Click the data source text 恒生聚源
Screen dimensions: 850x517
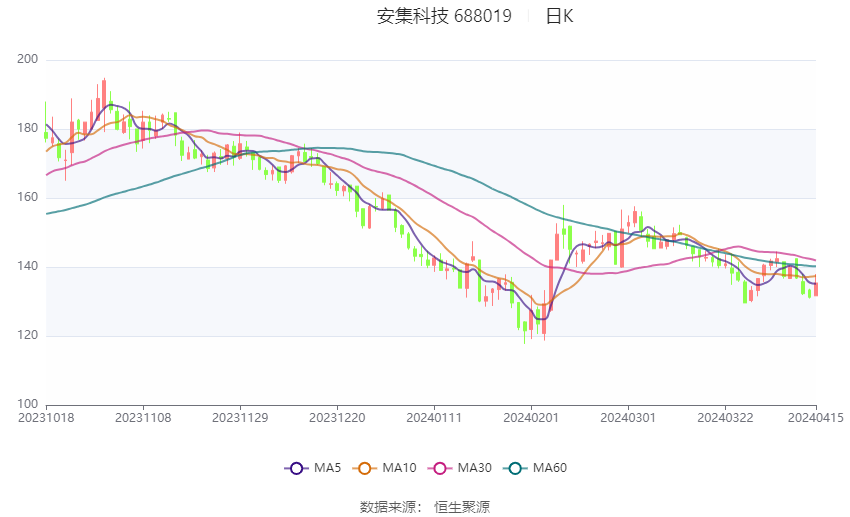pos(462,507)
